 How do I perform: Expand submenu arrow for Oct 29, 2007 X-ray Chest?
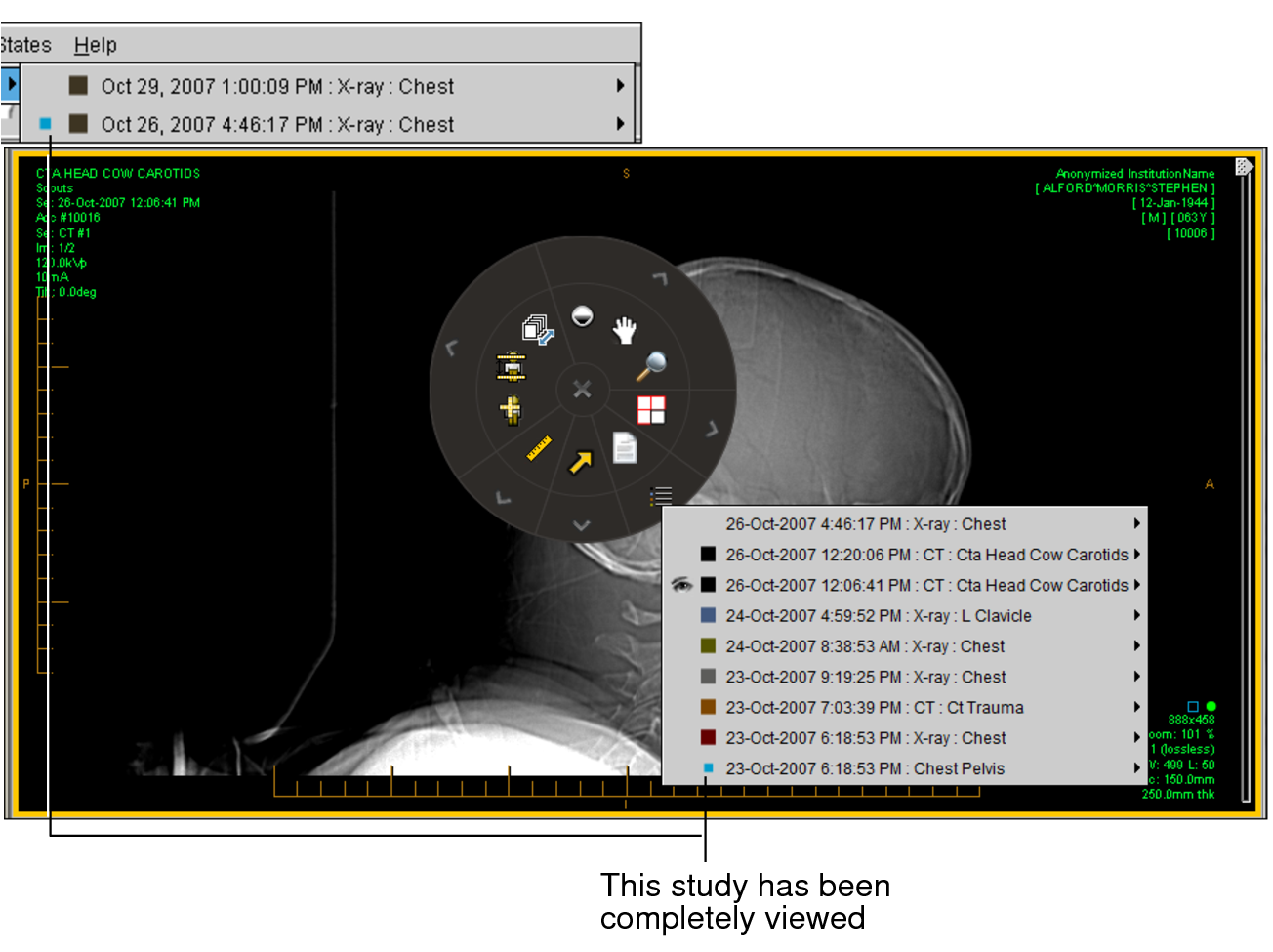point(620,86)
